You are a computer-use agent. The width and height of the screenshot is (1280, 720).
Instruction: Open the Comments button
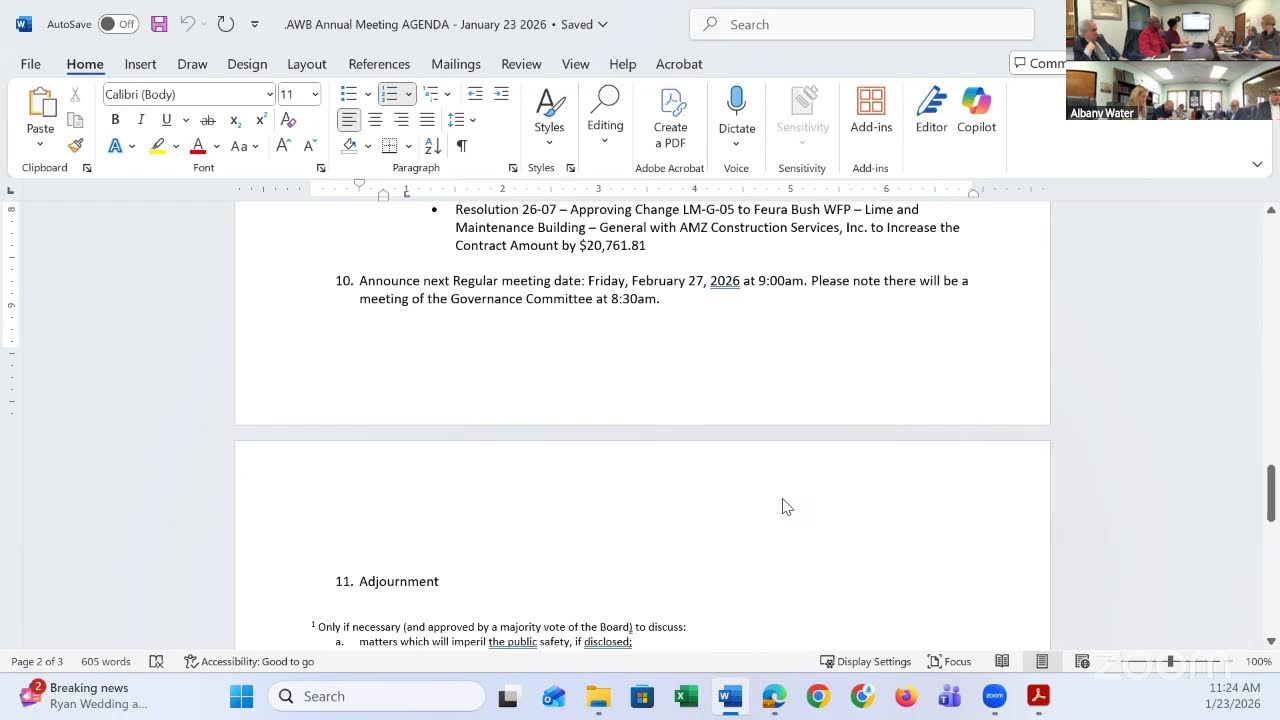(x=1038, y=64)
